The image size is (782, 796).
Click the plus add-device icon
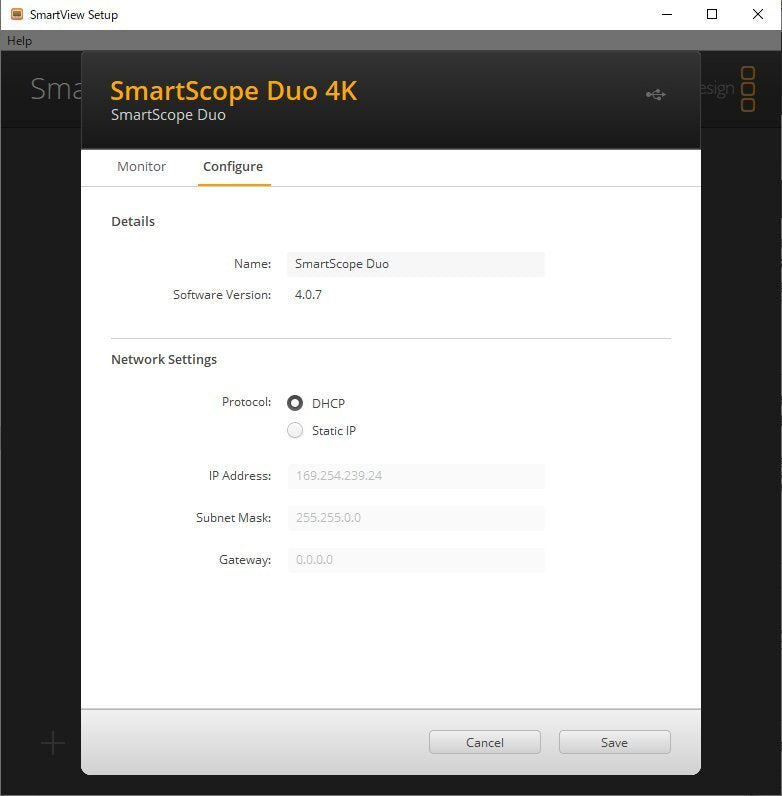[x=53, y=743]
